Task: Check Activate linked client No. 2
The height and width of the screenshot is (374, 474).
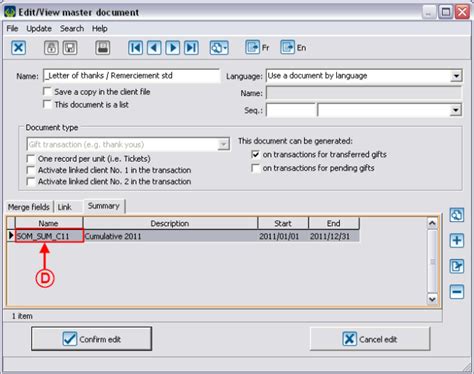Action: [x=31, y=181]
